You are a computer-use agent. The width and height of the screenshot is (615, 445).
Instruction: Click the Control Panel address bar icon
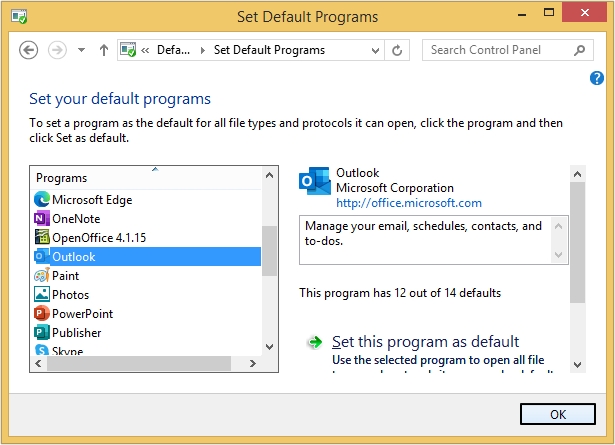[x=128, y=50]
